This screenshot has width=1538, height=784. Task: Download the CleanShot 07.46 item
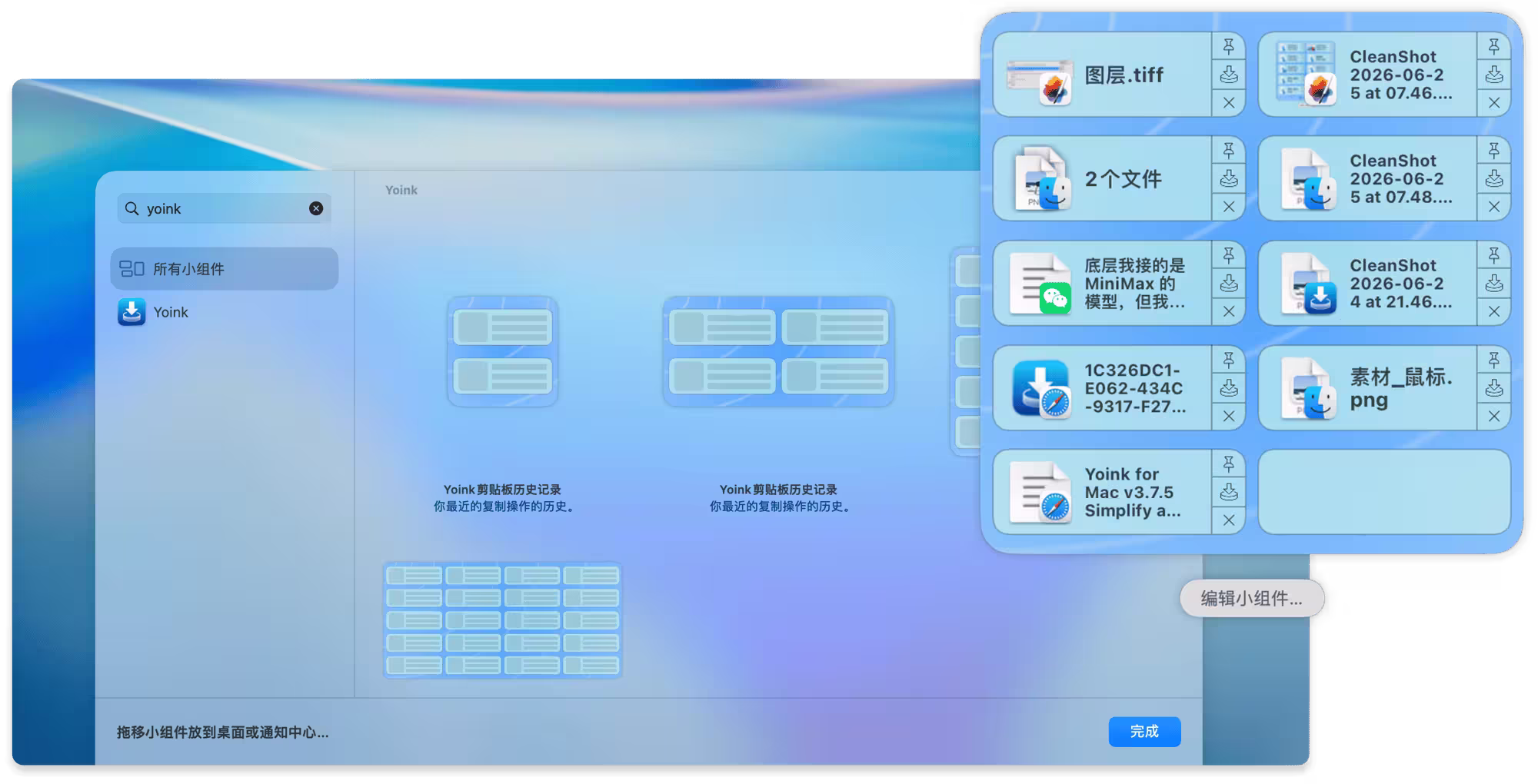coord(1494,75)
